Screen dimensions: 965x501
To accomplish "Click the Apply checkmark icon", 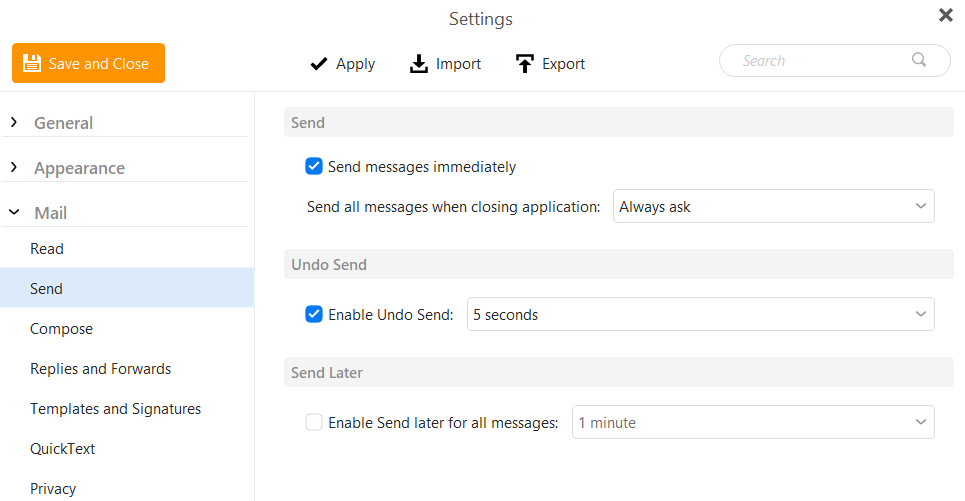I will click(x=319, y=64).
